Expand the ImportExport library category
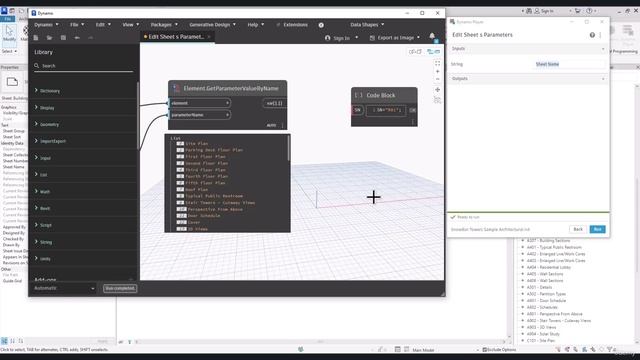 tap(84, 141)
